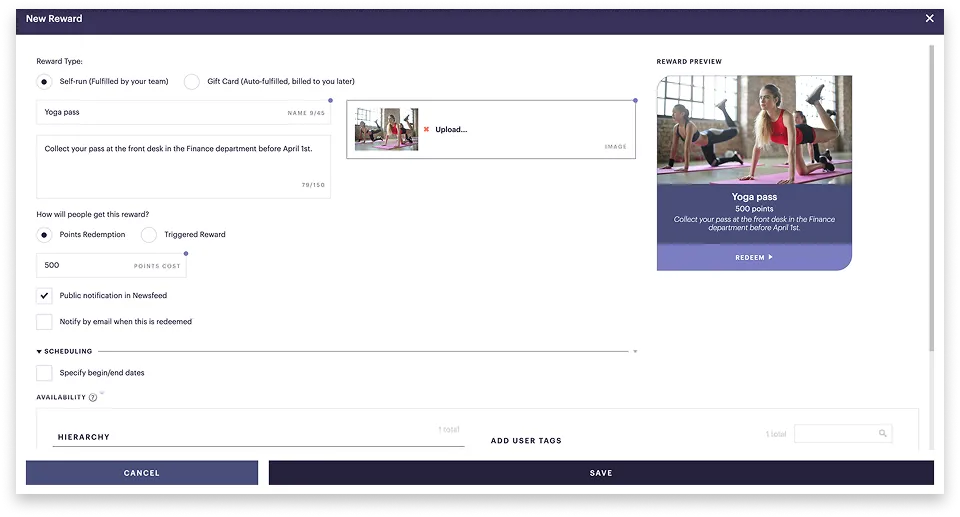Click the small arrow ending the Scheduling line
The width and height of the screenshot is (960, 517).
(635, 352)
